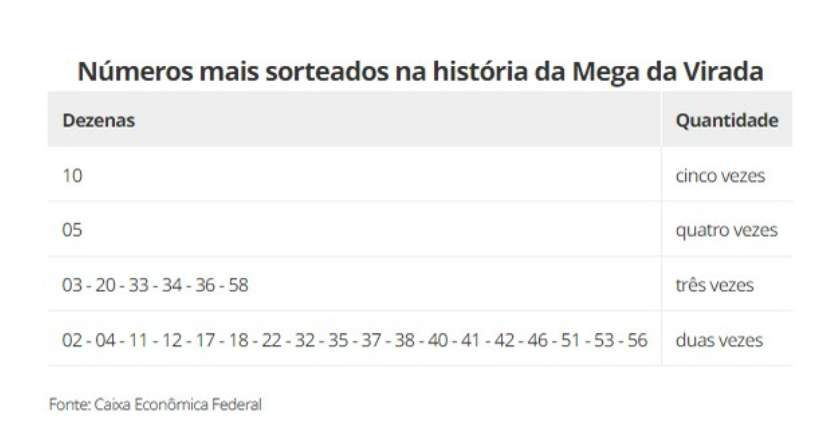
Task: Select number 22 in the last row
Action: click(272, 340)
